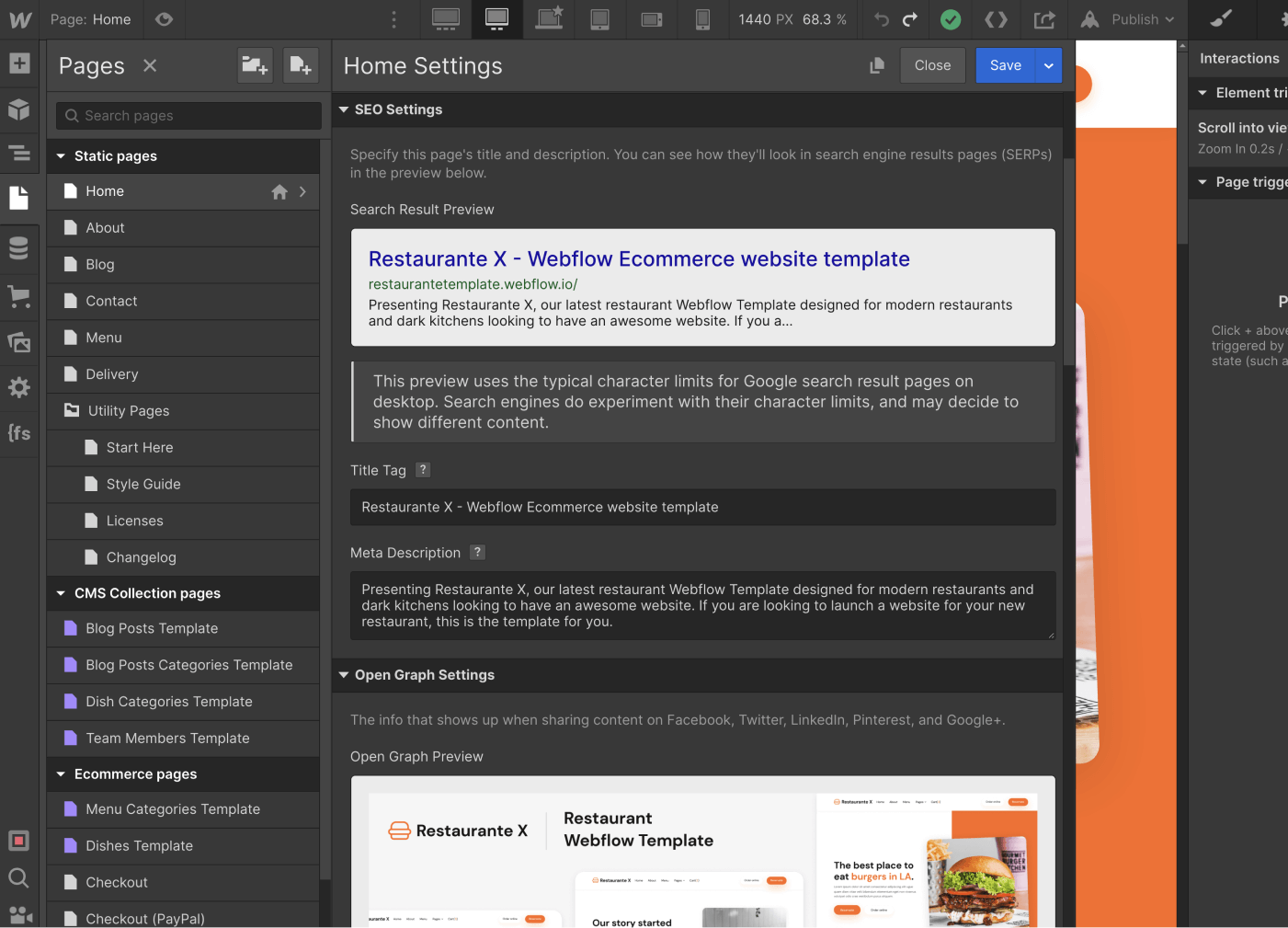Open the Components panel
Viewport: 1288px width, 928px height.
(x=19, y=109)
